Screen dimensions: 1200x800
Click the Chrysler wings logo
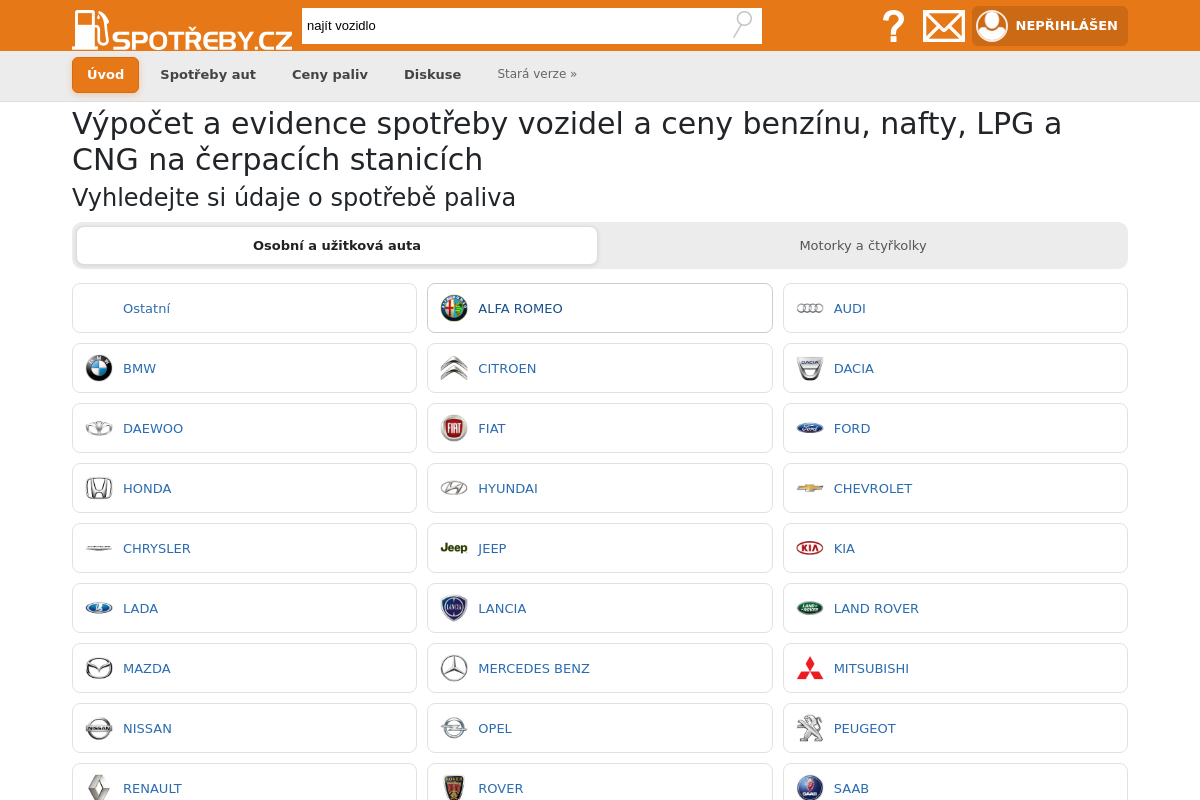[99, 548]
